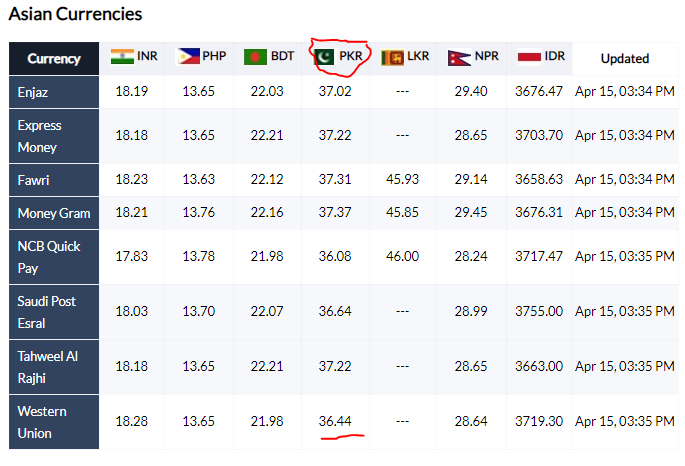Click the Pakistan flag icon

click(x=324, y=57)
